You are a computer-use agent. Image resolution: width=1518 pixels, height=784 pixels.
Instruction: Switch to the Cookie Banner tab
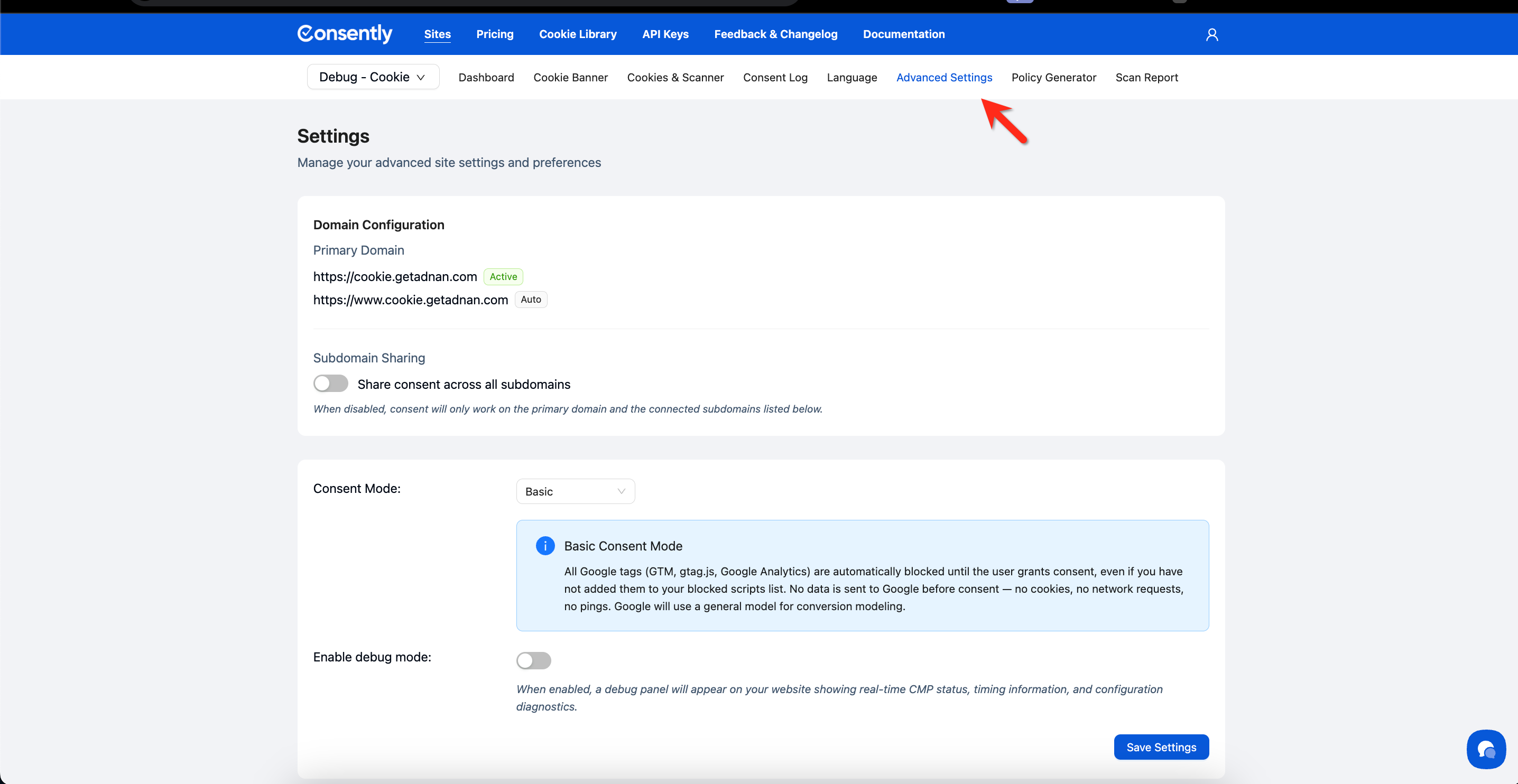[570, 77]
